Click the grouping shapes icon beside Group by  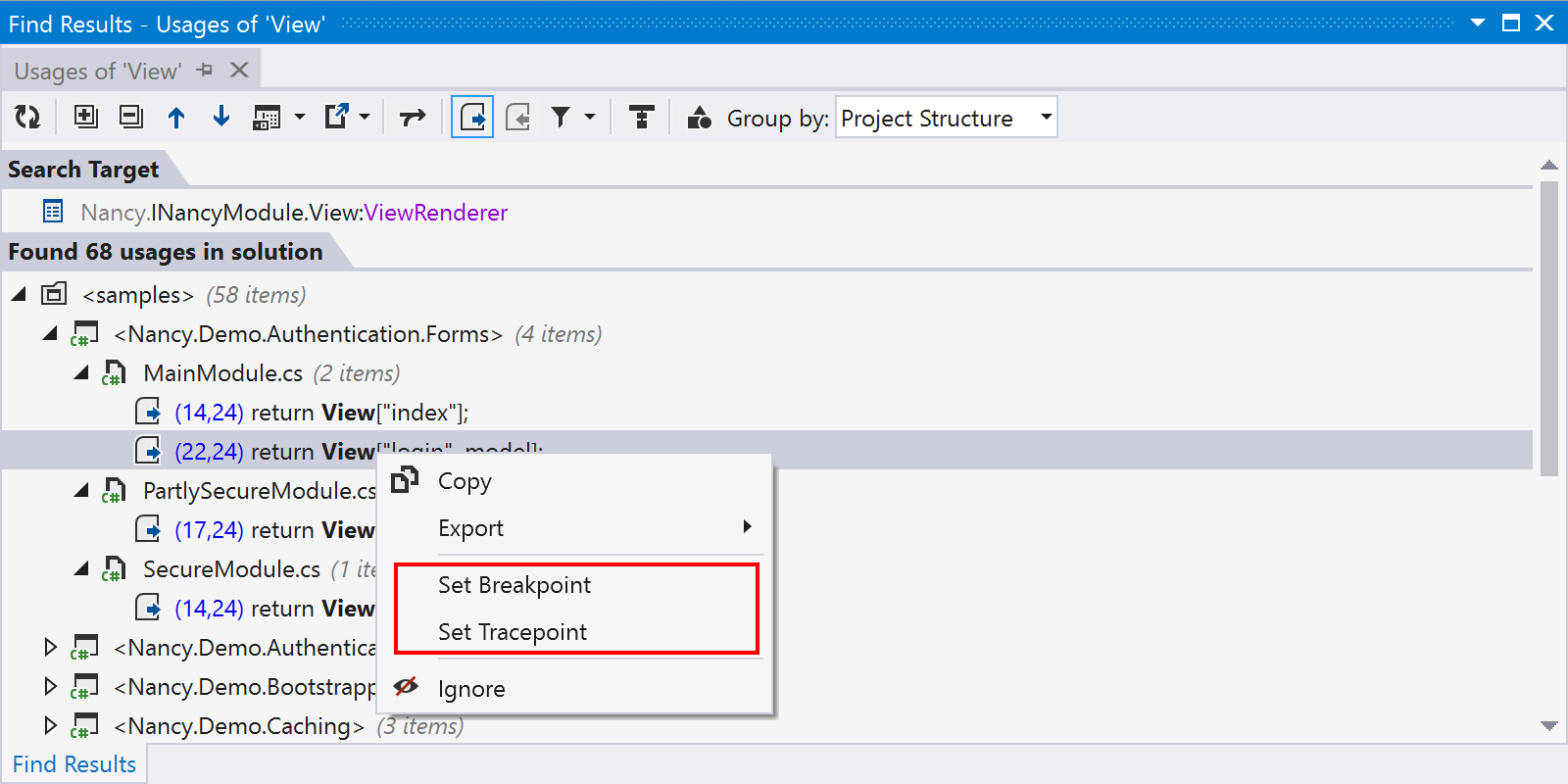coord(700,118)
